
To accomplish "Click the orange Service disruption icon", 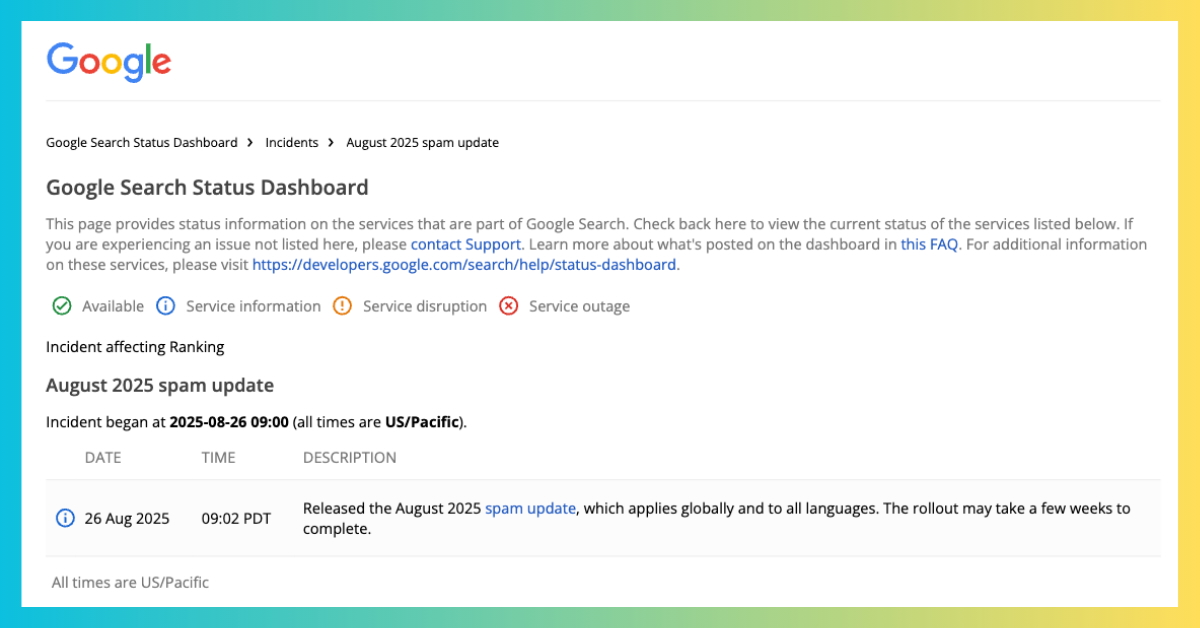I will tap(343, 306).
